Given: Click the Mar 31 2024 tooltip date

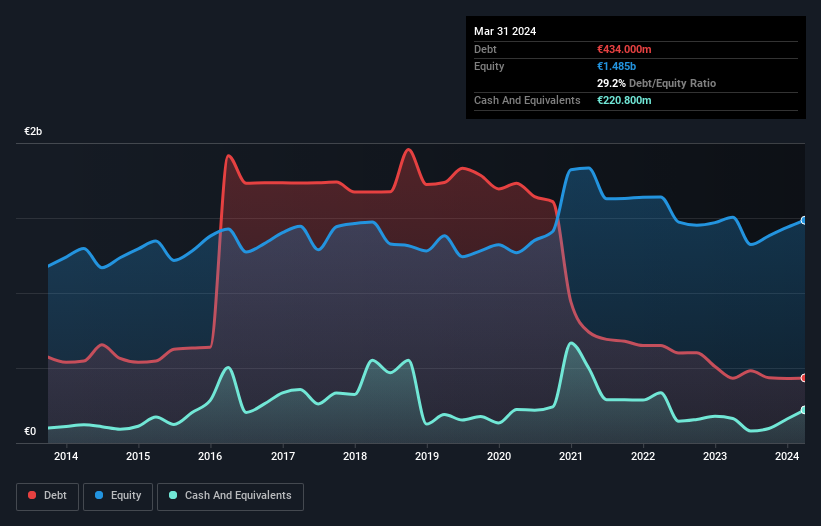Looking at the screenshot, I should 505,31.
